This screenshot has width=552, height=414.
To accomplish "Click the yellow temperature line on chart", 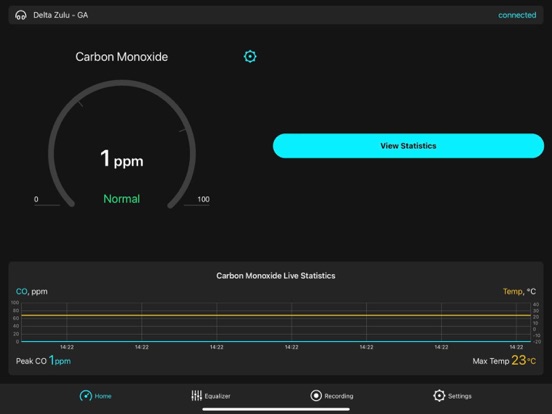I will [x=276, y=315].
